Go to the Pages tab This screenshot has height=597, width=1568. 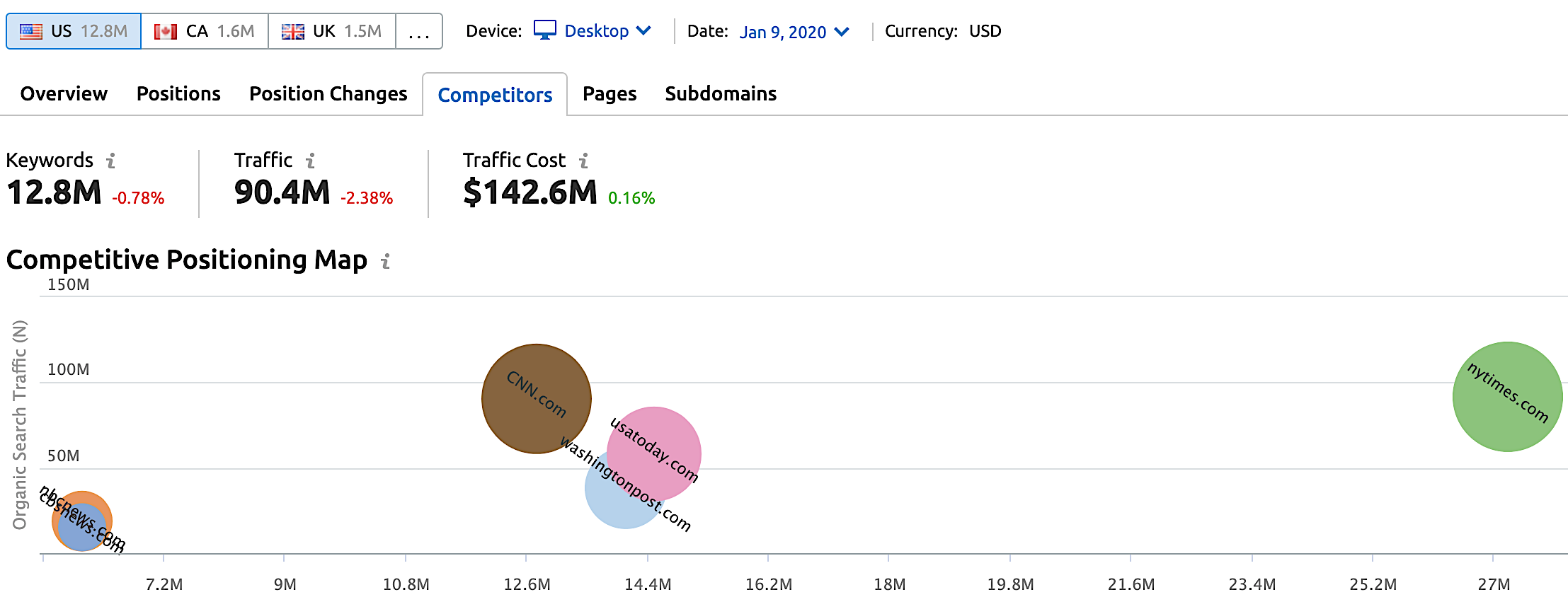click(610, 93)
